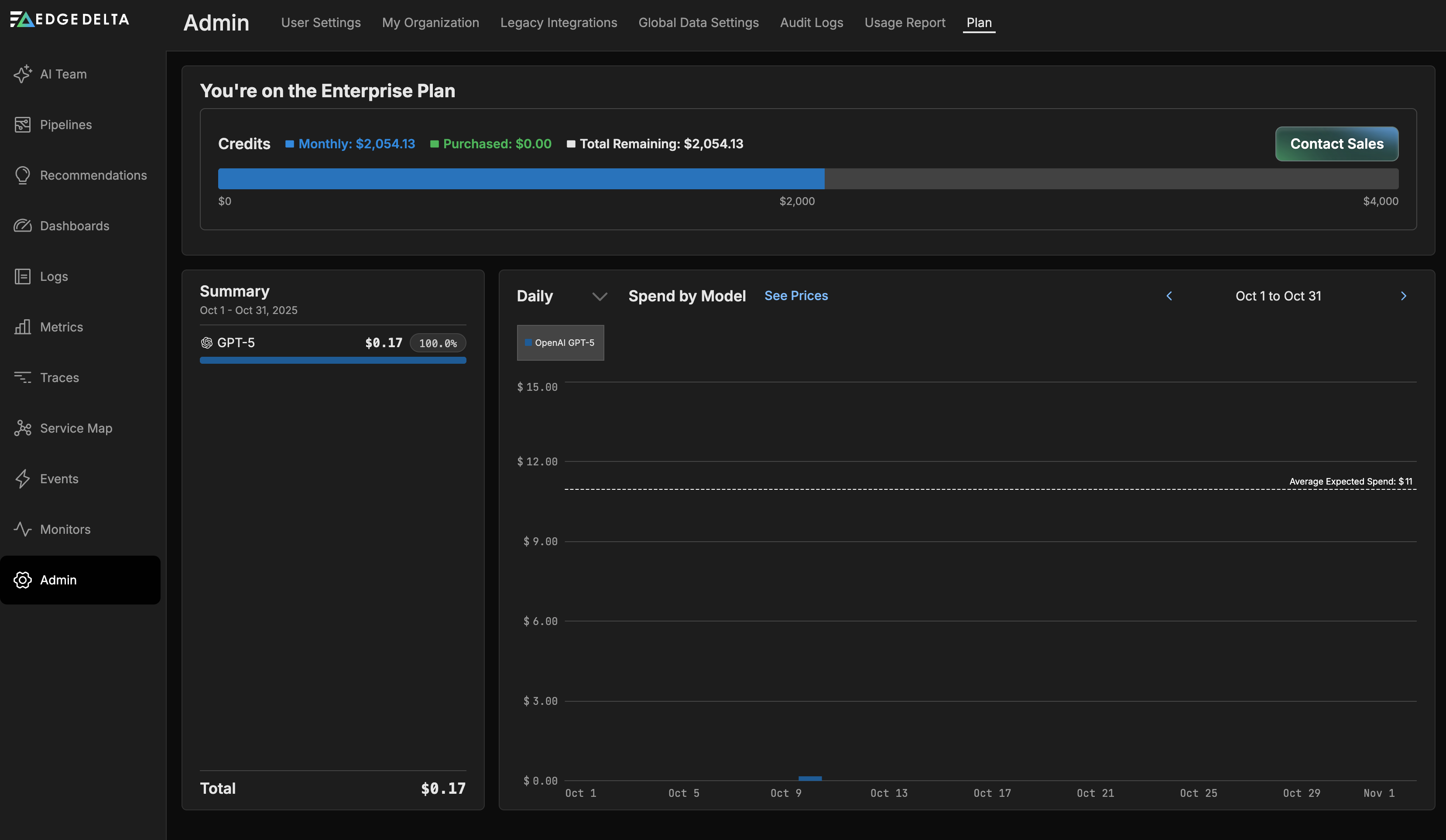The height and width of the screenshot is (840, 1446).
Task: Open the Logs sidebar icon
Action: (22, 277)
